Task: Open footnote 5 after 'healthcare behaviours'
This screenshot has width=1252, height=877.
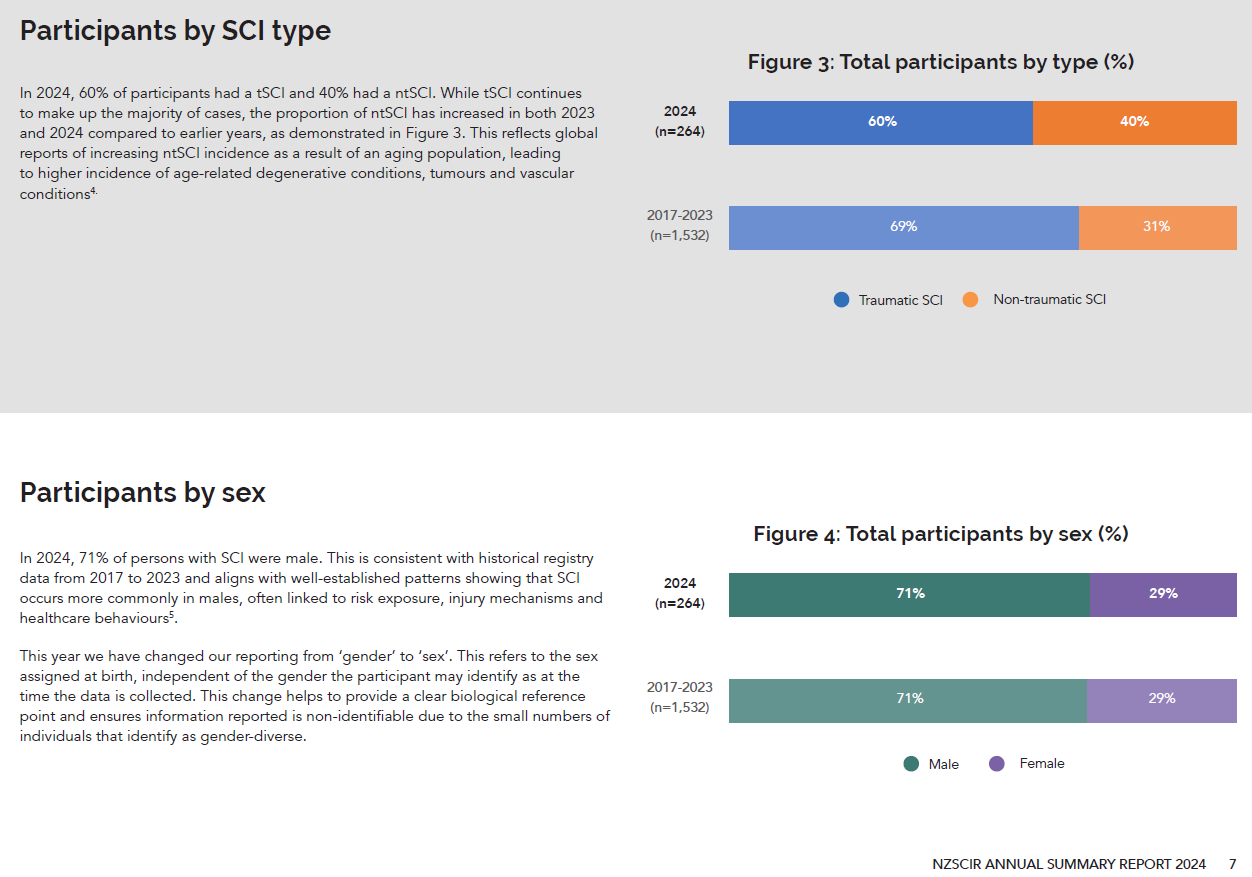Action: 172,615
